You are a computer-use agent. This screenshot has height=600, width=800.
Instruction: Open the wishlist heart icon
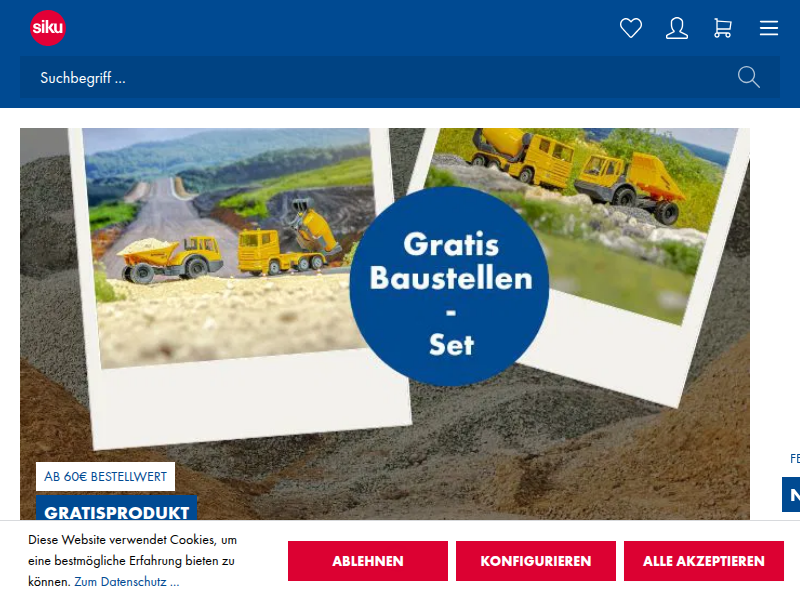coord(631,28)
